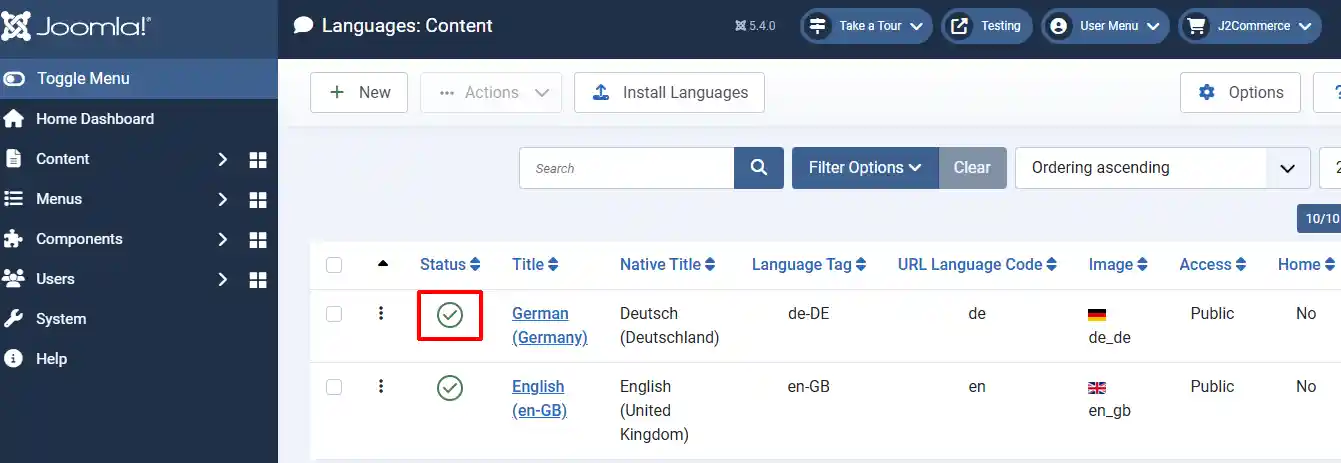Toggle English published status icon
Viewport: 1341px width, 463px height.
tap(450, 388)
